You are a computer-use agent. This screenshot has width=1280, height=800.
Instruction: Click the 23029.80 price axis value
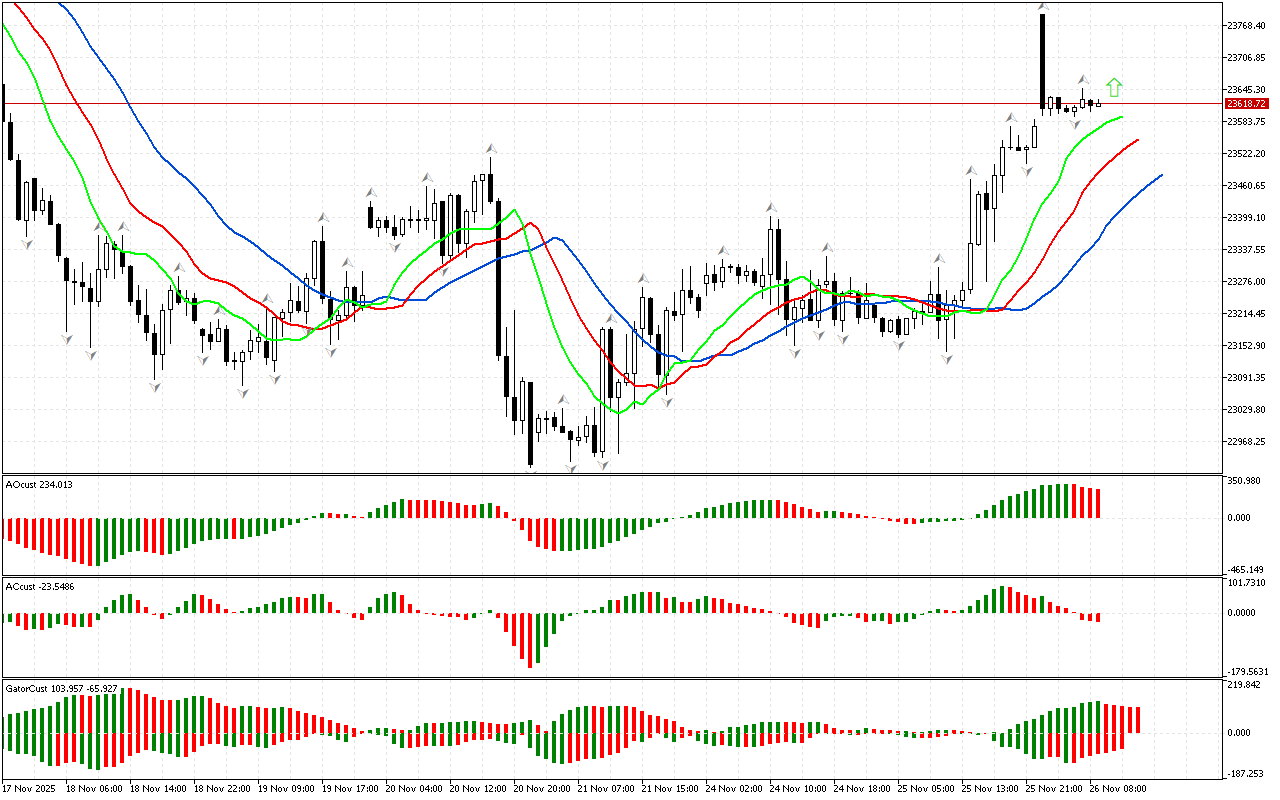1246,410
